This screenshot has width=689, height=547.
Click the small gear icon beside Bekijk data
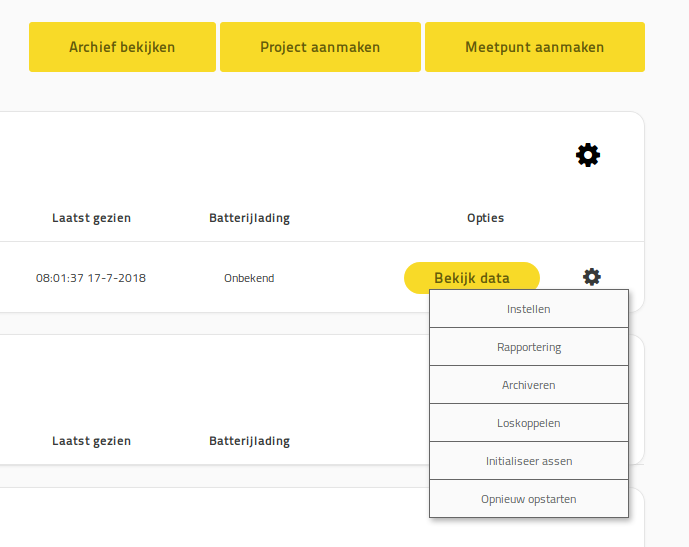(592, 277)
